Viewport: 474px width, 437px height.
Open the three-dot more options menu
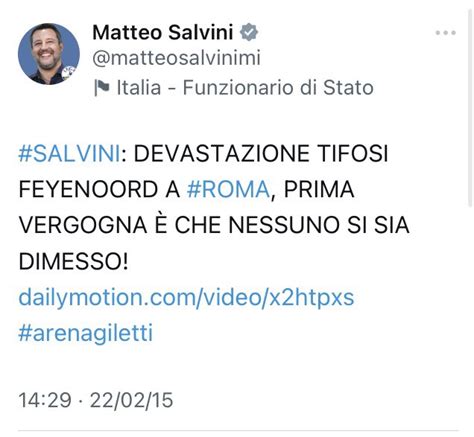(x=445, y=33)
